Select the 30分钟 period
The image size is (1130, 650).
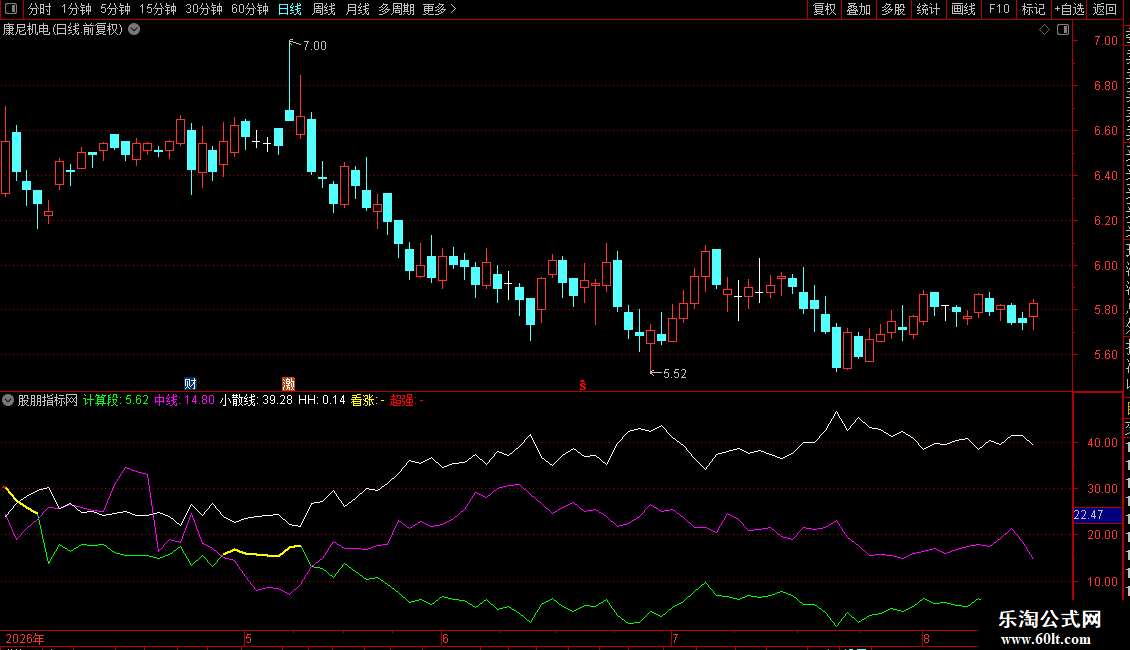click(204, 9)
